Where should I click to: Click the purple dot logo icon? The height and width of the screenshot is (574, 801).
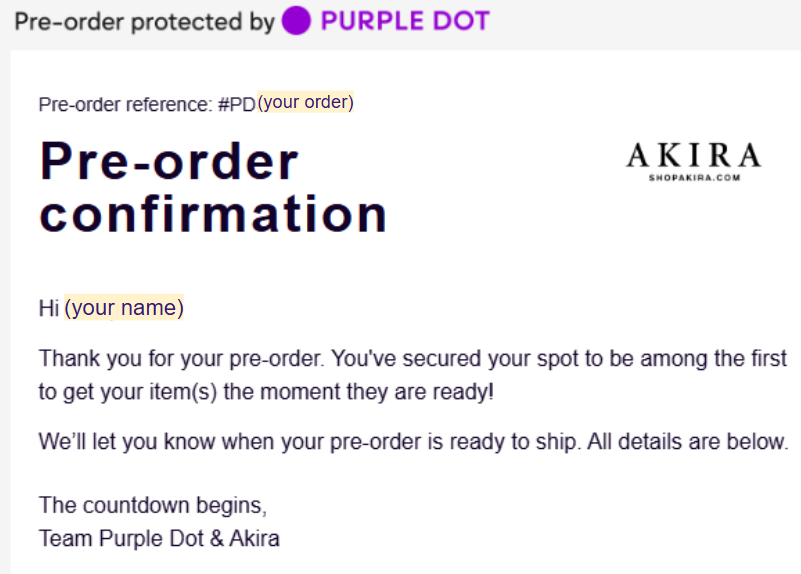[296, 21]
